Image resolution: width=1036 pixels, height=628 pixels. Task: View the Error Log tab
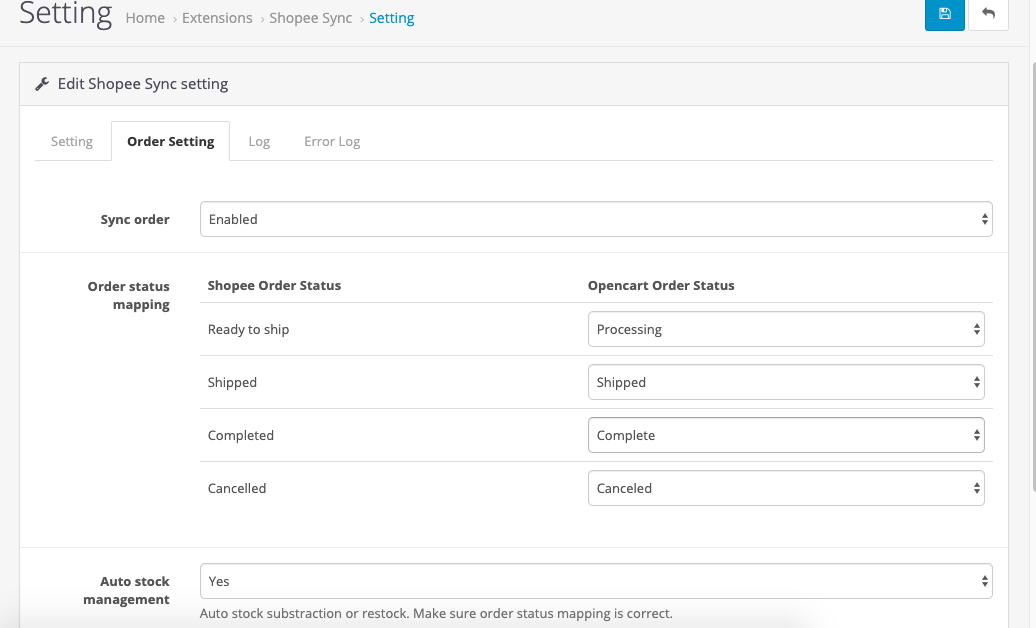pyautogui.click(x=332, y=141)
